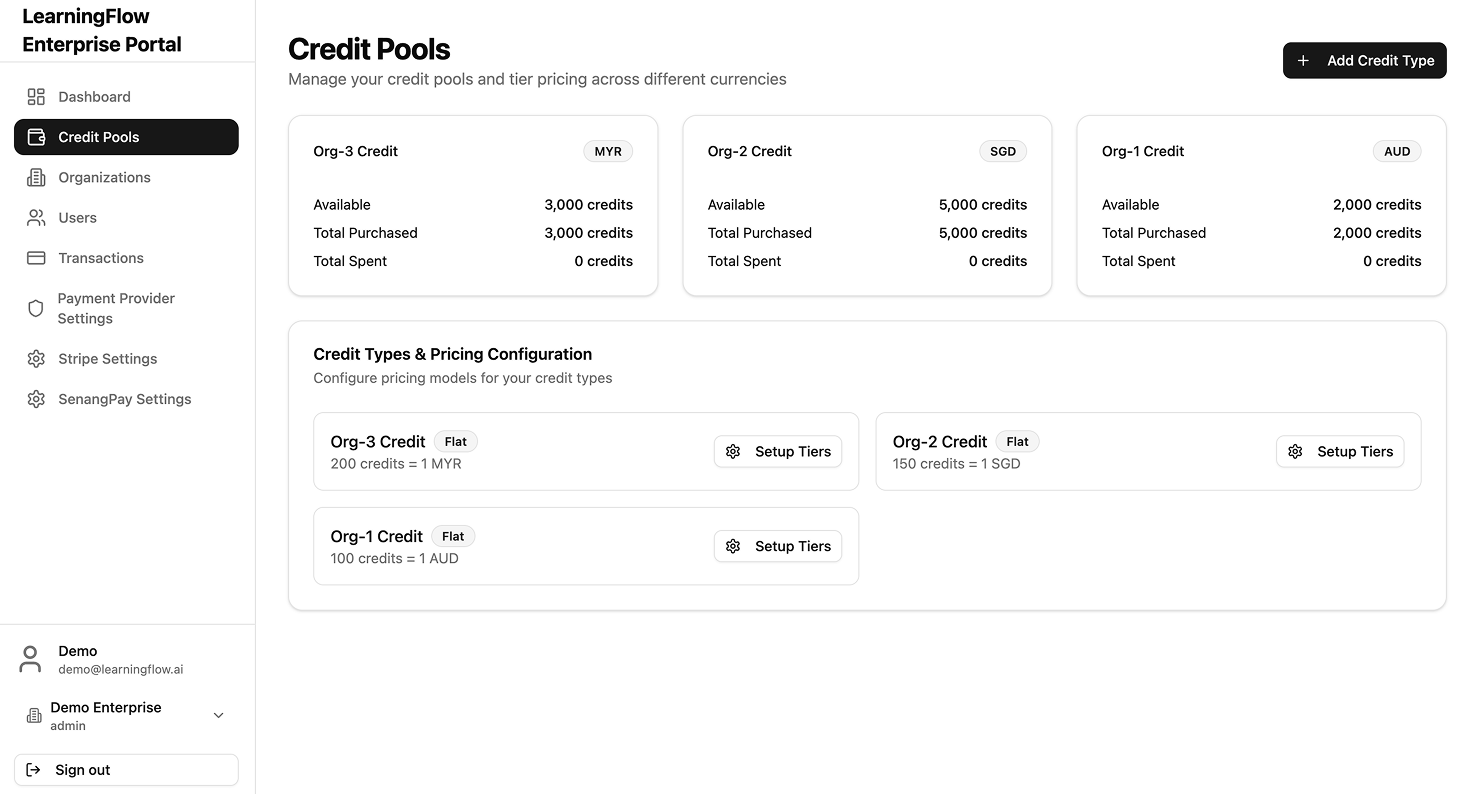Click the MYR currency badge on Org-3 Credit

pyautogui.click(x=608, y=151)
